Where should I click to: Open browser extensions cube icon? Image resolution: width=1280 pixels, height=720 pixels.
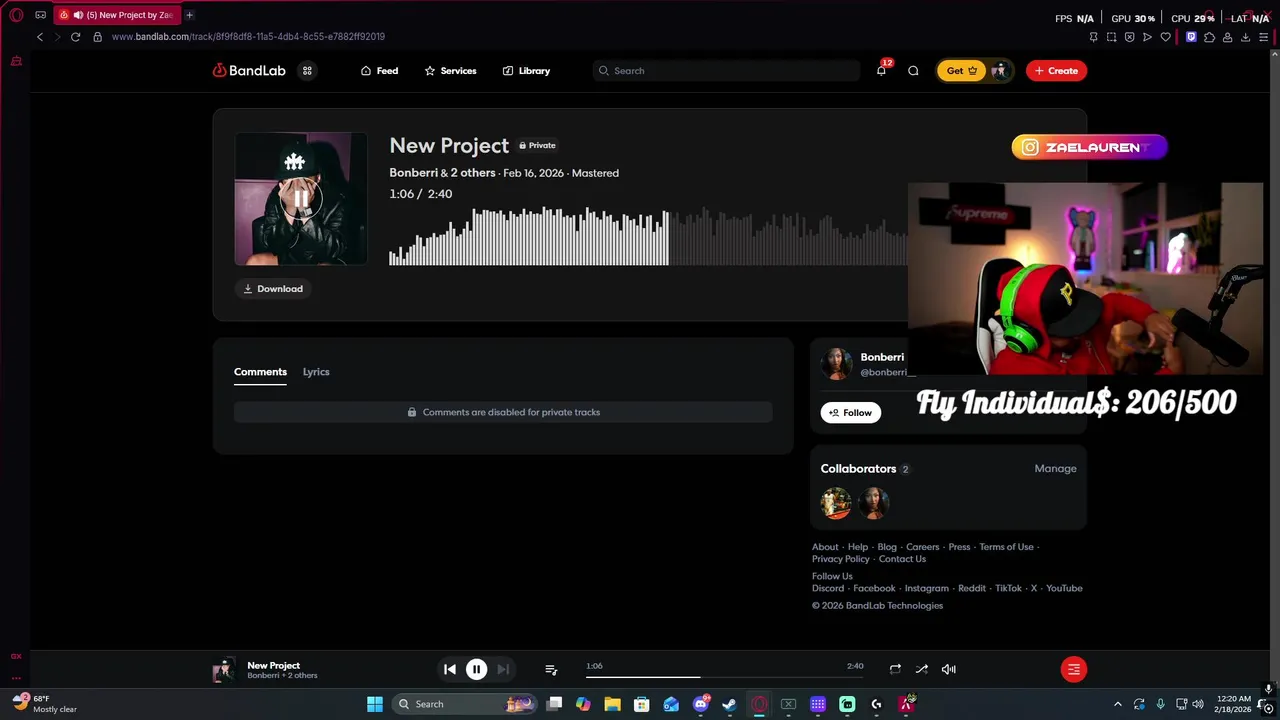(1209, 37)
